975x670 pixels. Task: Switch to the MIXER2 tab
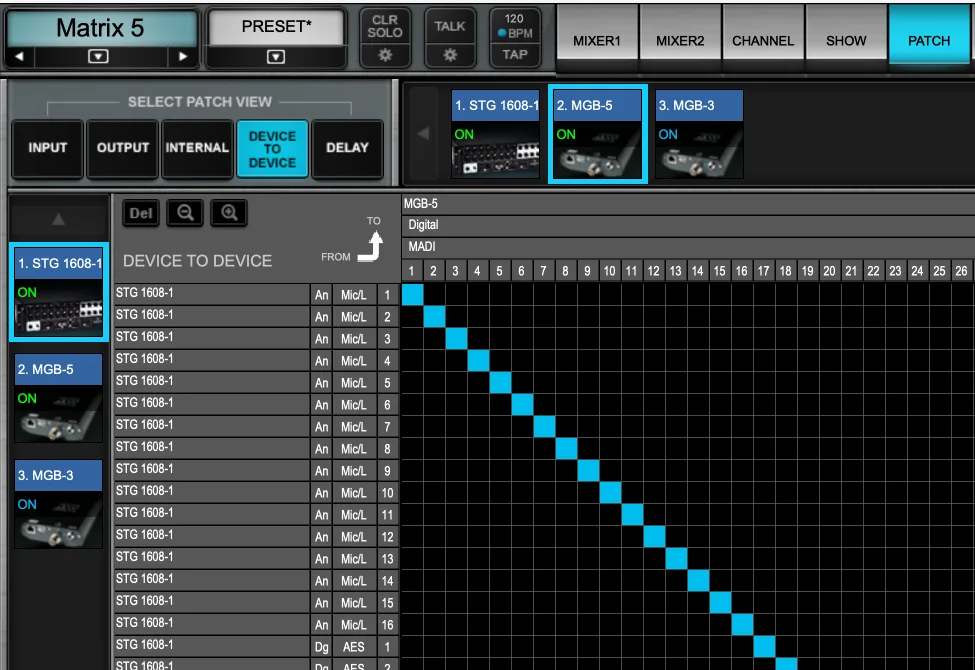(680, 41)
